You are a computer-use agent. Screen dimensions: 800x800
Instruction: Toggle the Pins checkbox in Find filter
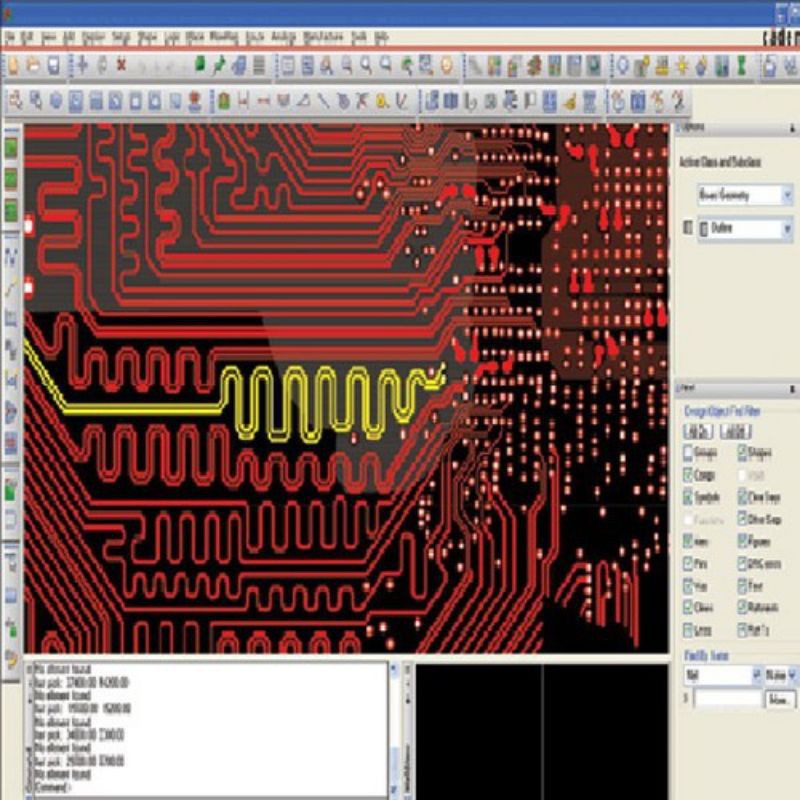click(688, 564)
